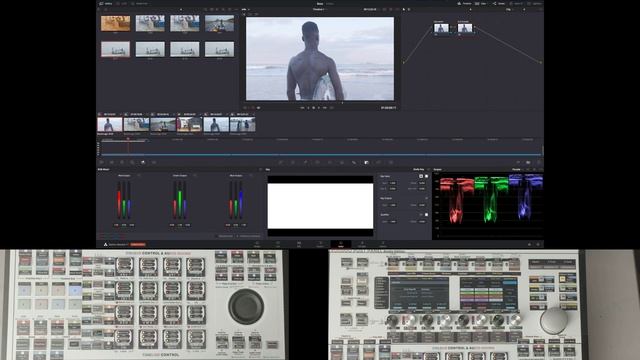Reset the Green Output channel
Image resolution: width=640 pixels, height=360 pixels.
[195, 176]
